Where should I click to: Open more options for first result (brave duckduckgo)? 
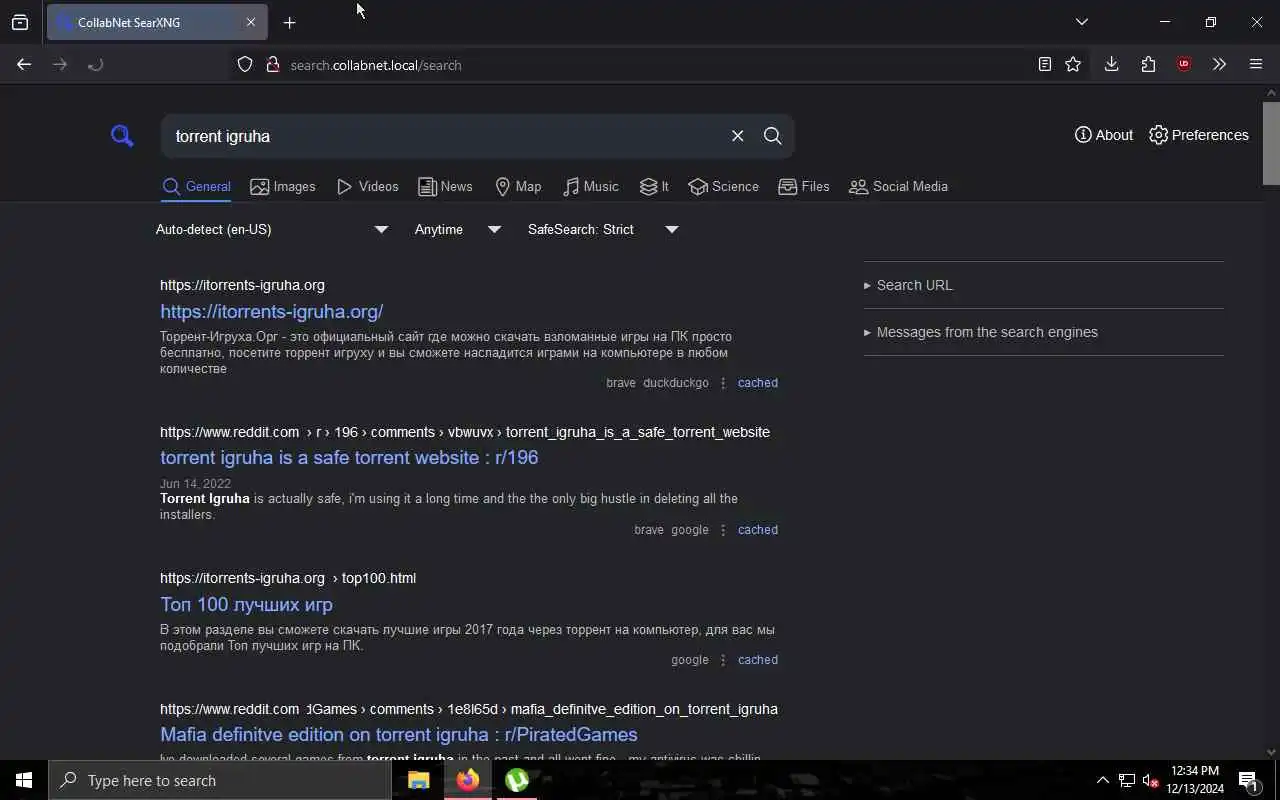tap(723, 383)
